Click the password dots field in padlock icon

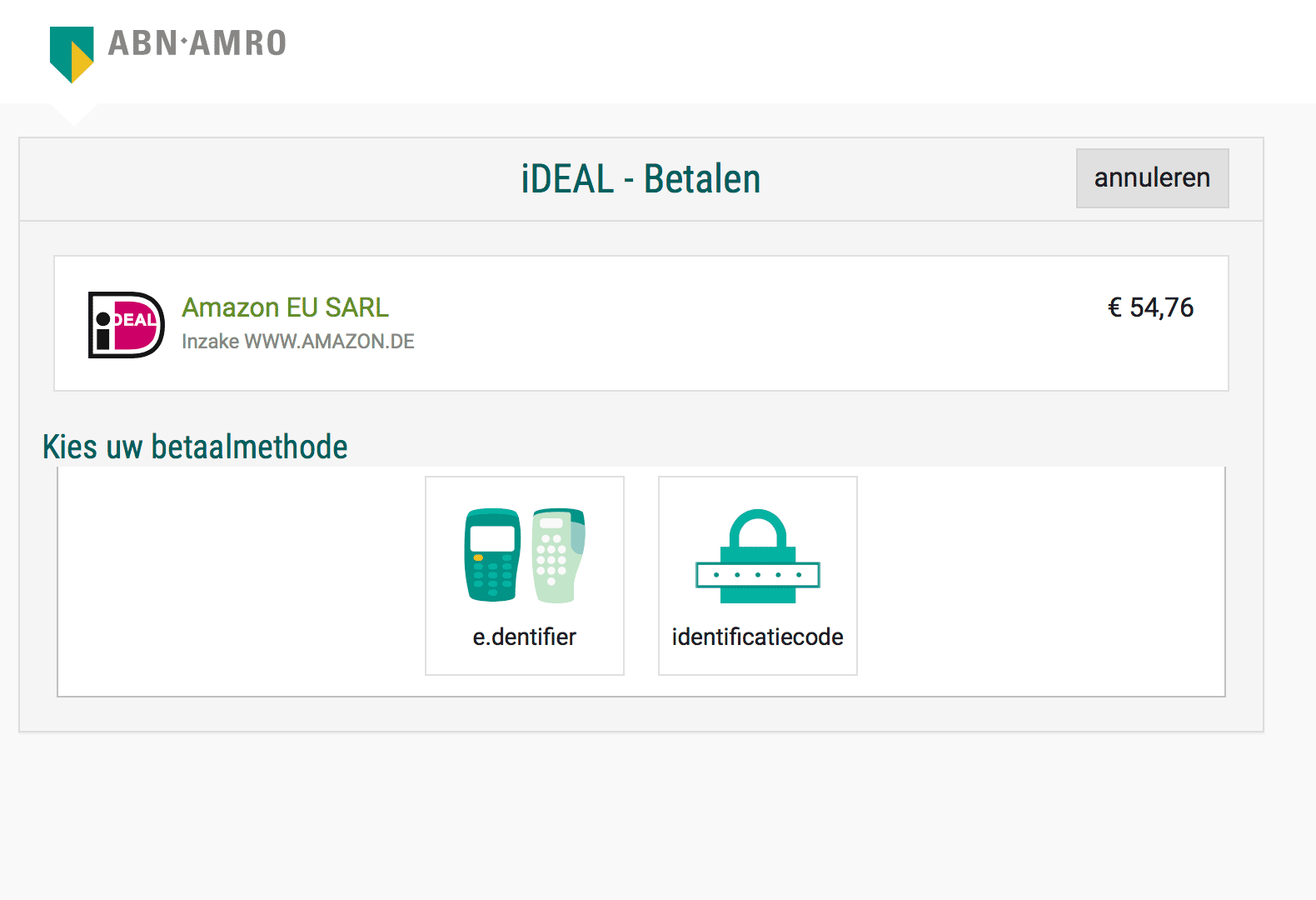tap(758, 575)
